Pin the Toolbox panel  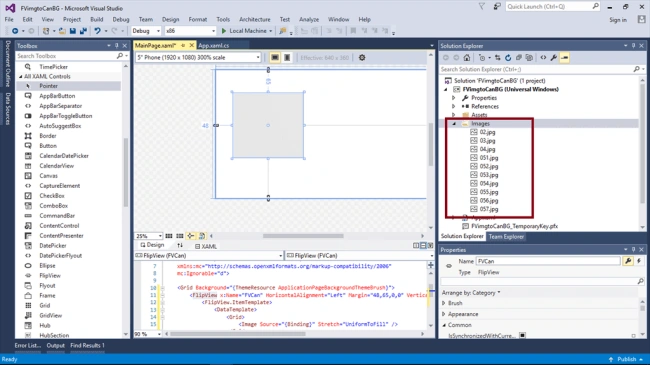(x=116, y=46)
